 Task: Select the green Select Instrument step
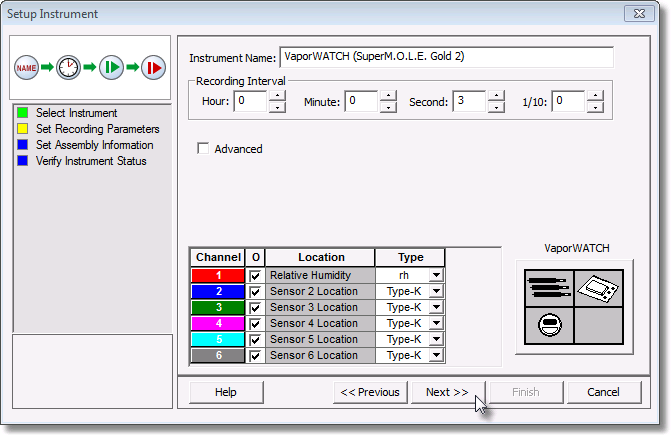pos(67,113)
